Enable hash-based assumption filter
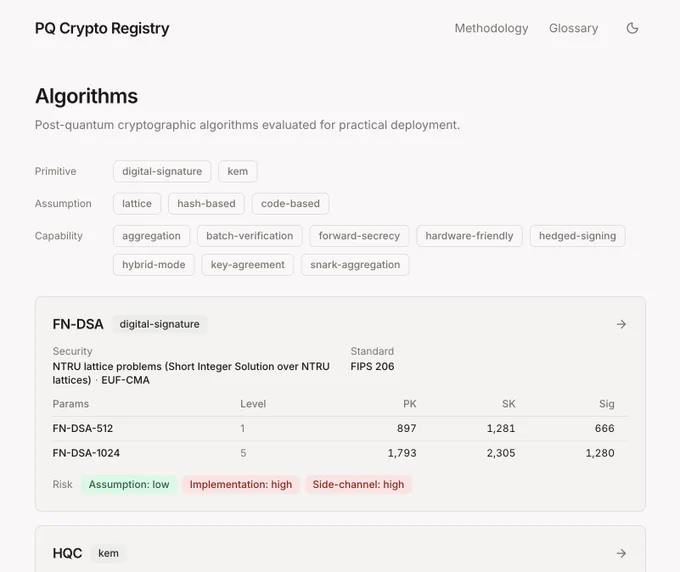The width and height of the screenshot is (680, 572). [206, 203]
